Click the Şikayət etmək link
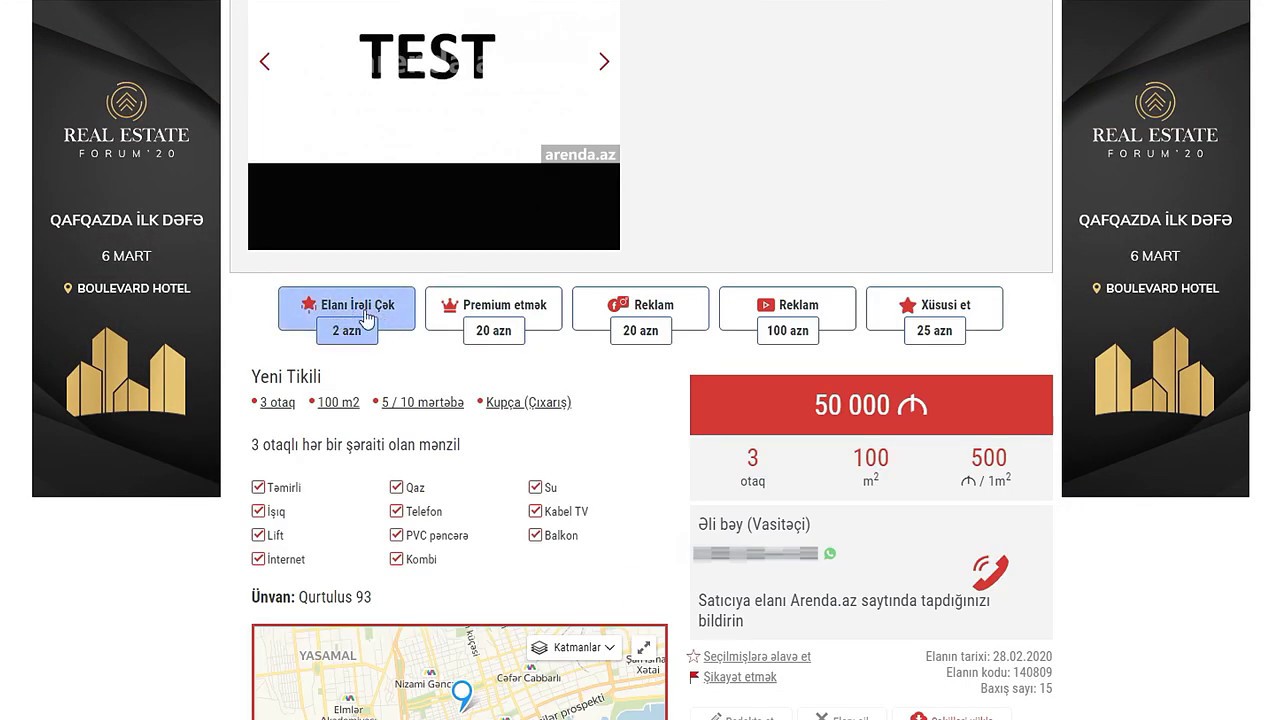The image size is (1280, 720). [x=740, y=677]
